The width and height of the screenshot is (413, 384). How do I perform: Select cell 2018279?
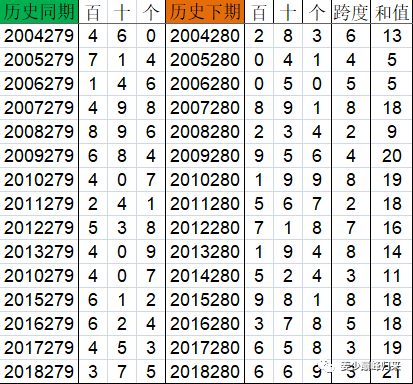39,371
